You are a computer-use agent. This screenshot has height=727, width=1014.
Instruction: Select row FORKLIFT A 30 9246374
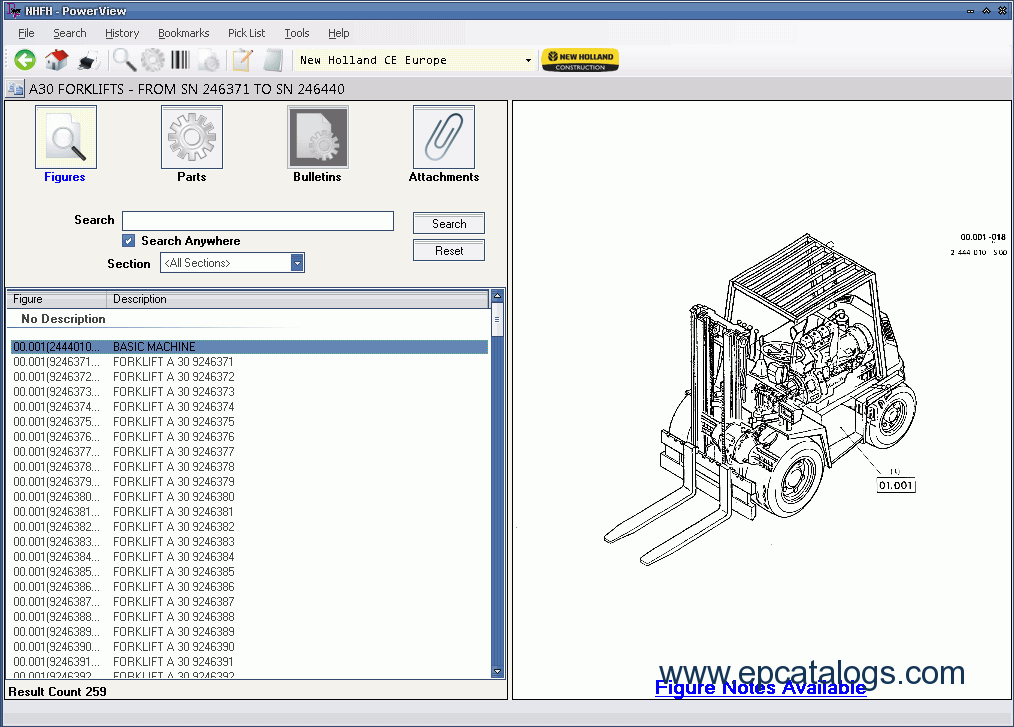pos(250,406)
